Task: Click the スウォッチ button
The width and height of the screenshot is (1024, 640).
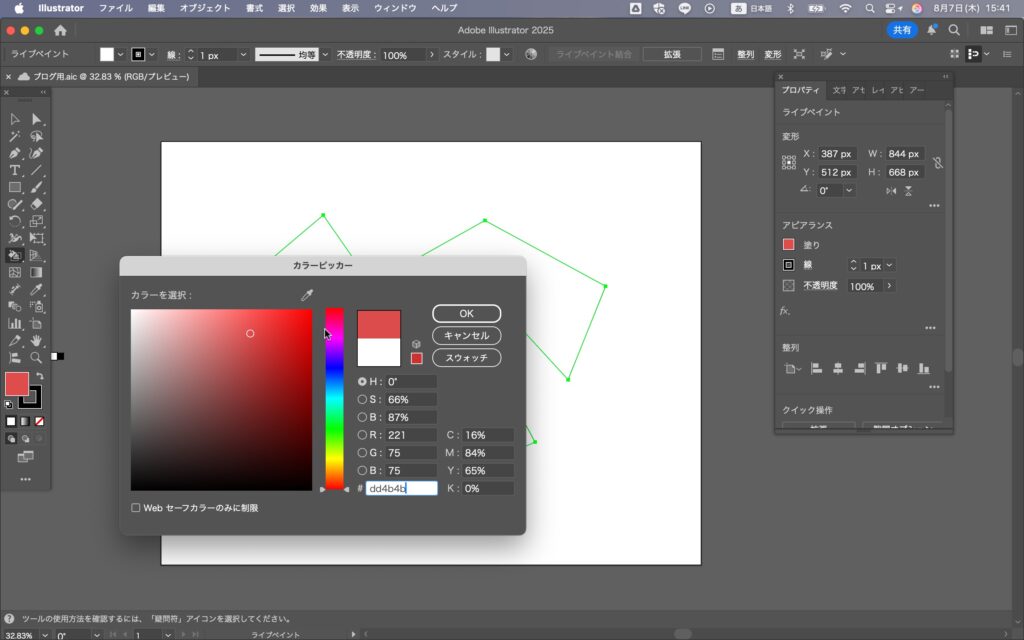Action: (x=466, y=358)
